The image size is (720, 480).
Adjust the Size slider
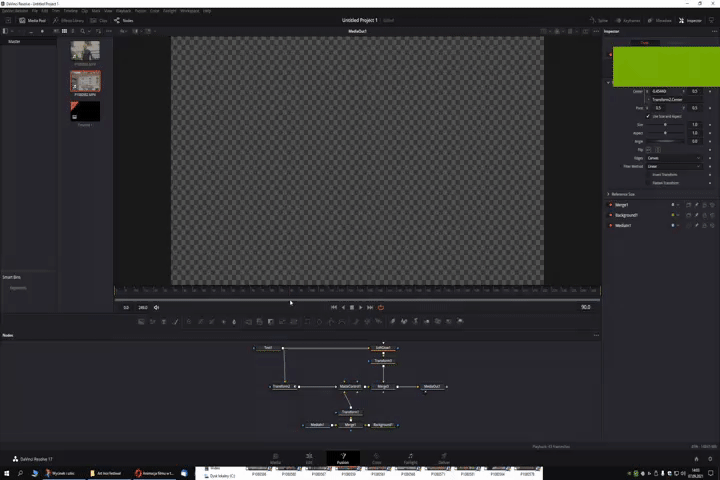tap(665, 124)
